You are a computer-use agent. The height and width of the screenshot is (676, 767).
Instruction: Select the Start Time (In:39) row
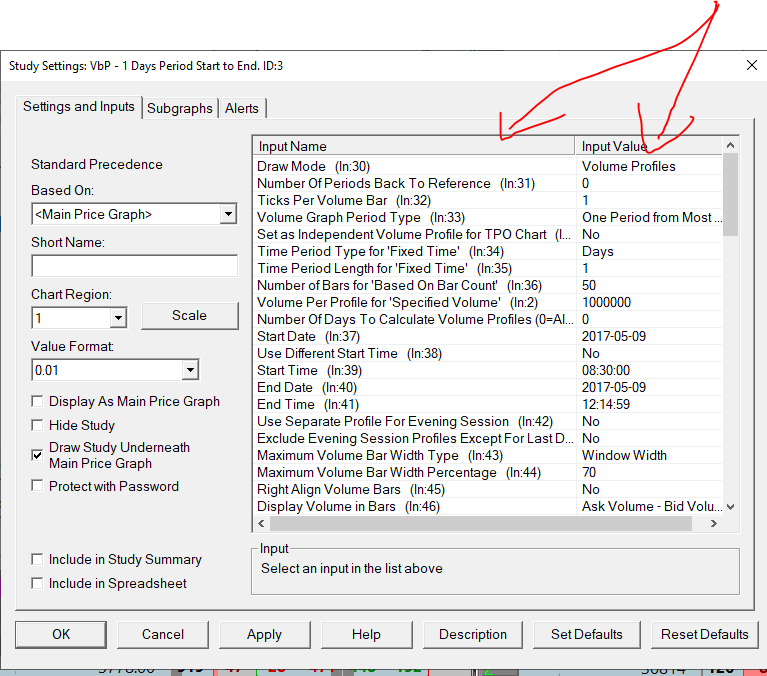[x=488, y=370]
